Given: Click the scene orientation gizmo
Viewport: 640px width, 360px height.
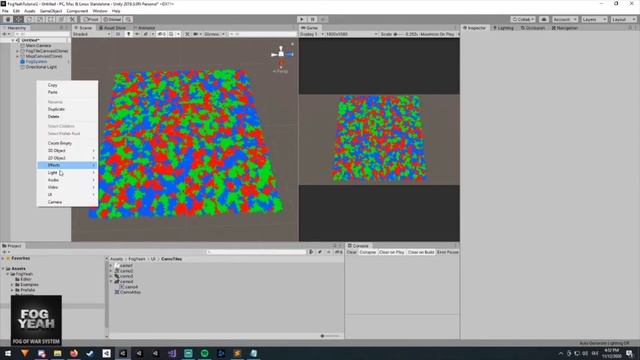Looking at the screenshot, I should coord(281,53).
